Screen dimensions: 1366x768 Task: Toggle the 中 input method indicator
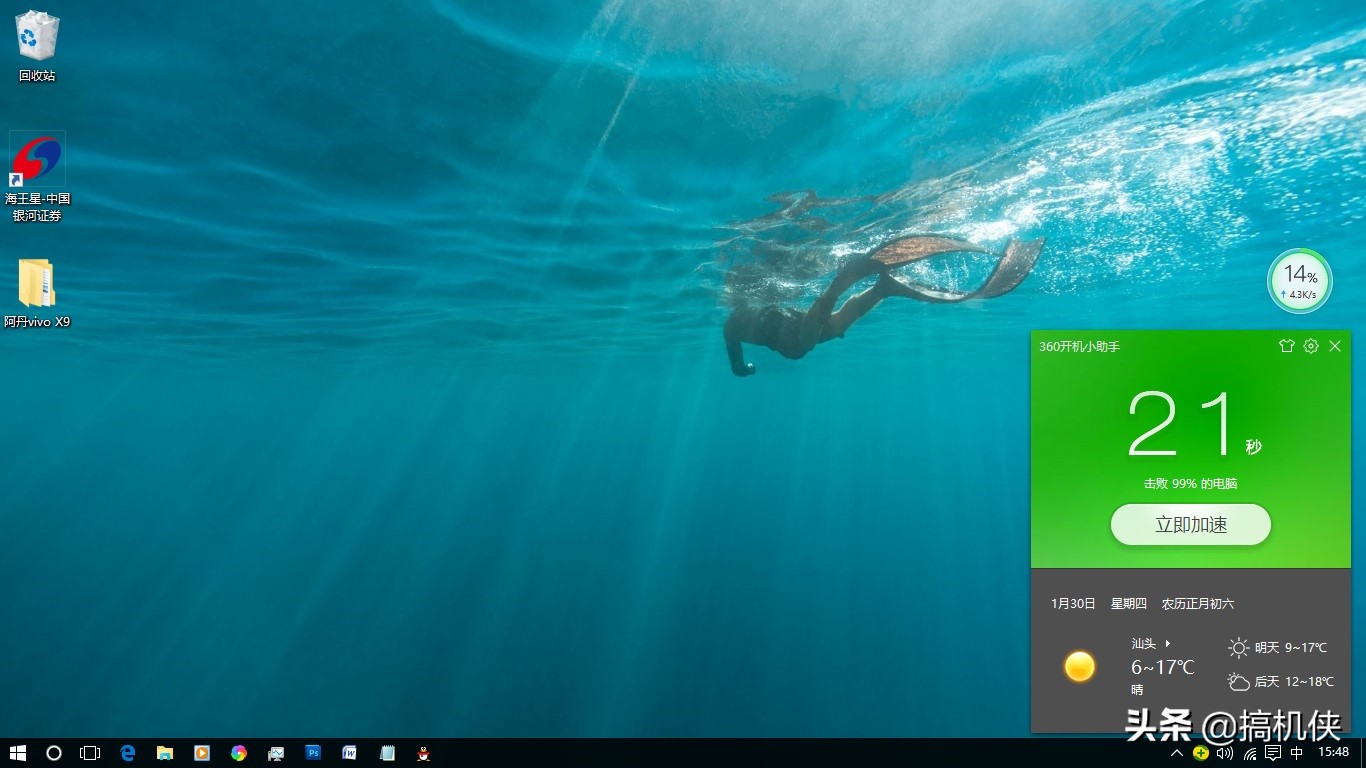tap(1297, 753)
